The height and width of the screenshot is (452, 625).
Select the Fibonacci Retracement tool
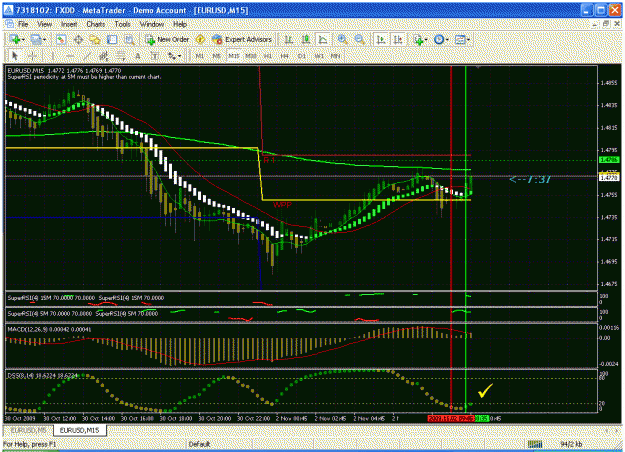(121, 56)
